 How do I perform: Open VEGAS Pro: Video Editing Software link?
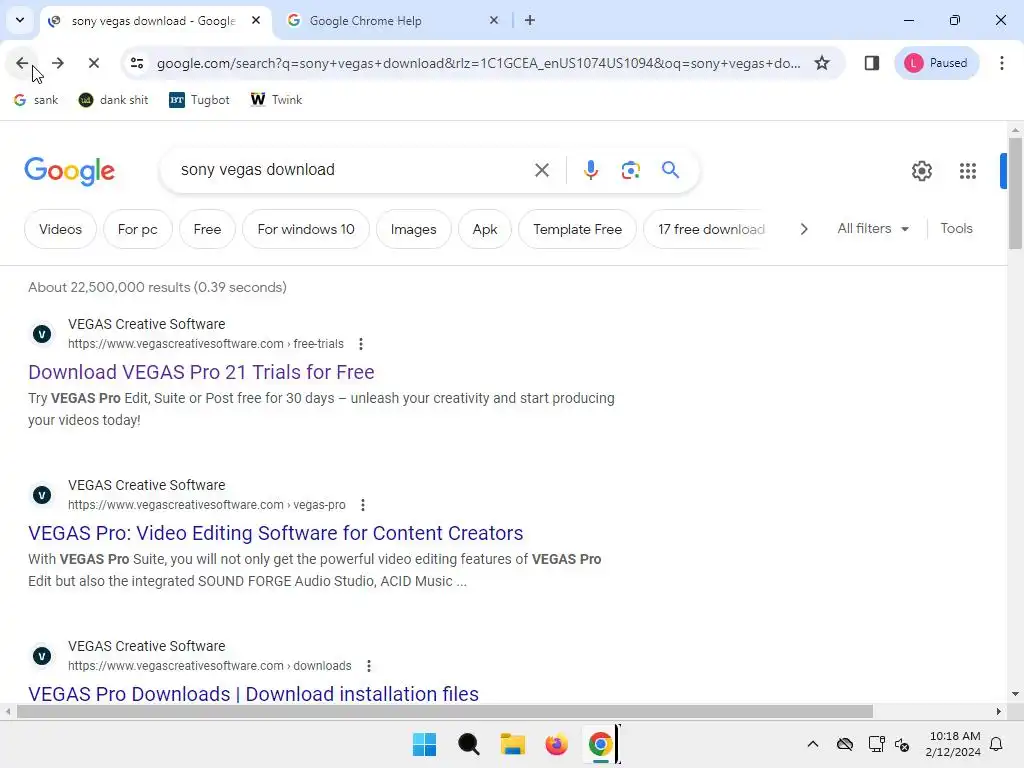point(276,534)
